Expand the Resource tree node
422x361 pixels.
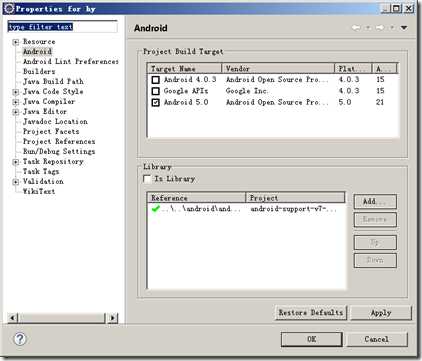15,42
